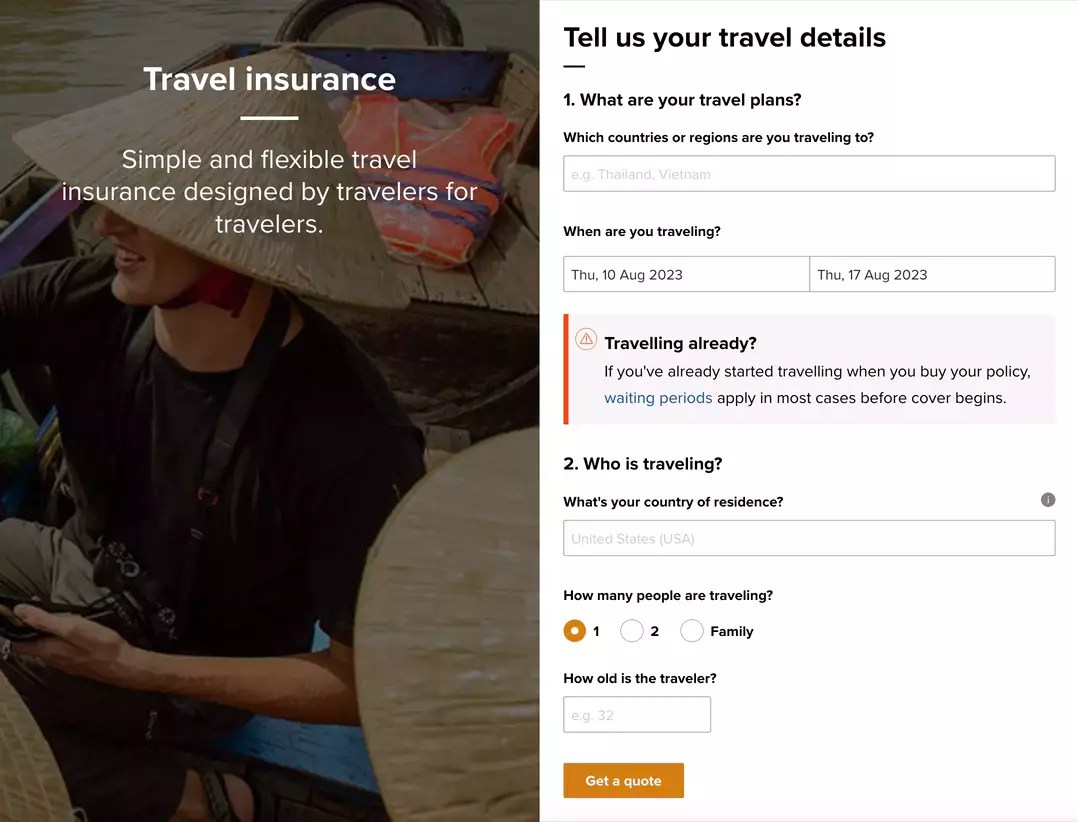Choose "2" travelers option
The height and width of the screenshot is (822, 1078).
pos(632,631)
